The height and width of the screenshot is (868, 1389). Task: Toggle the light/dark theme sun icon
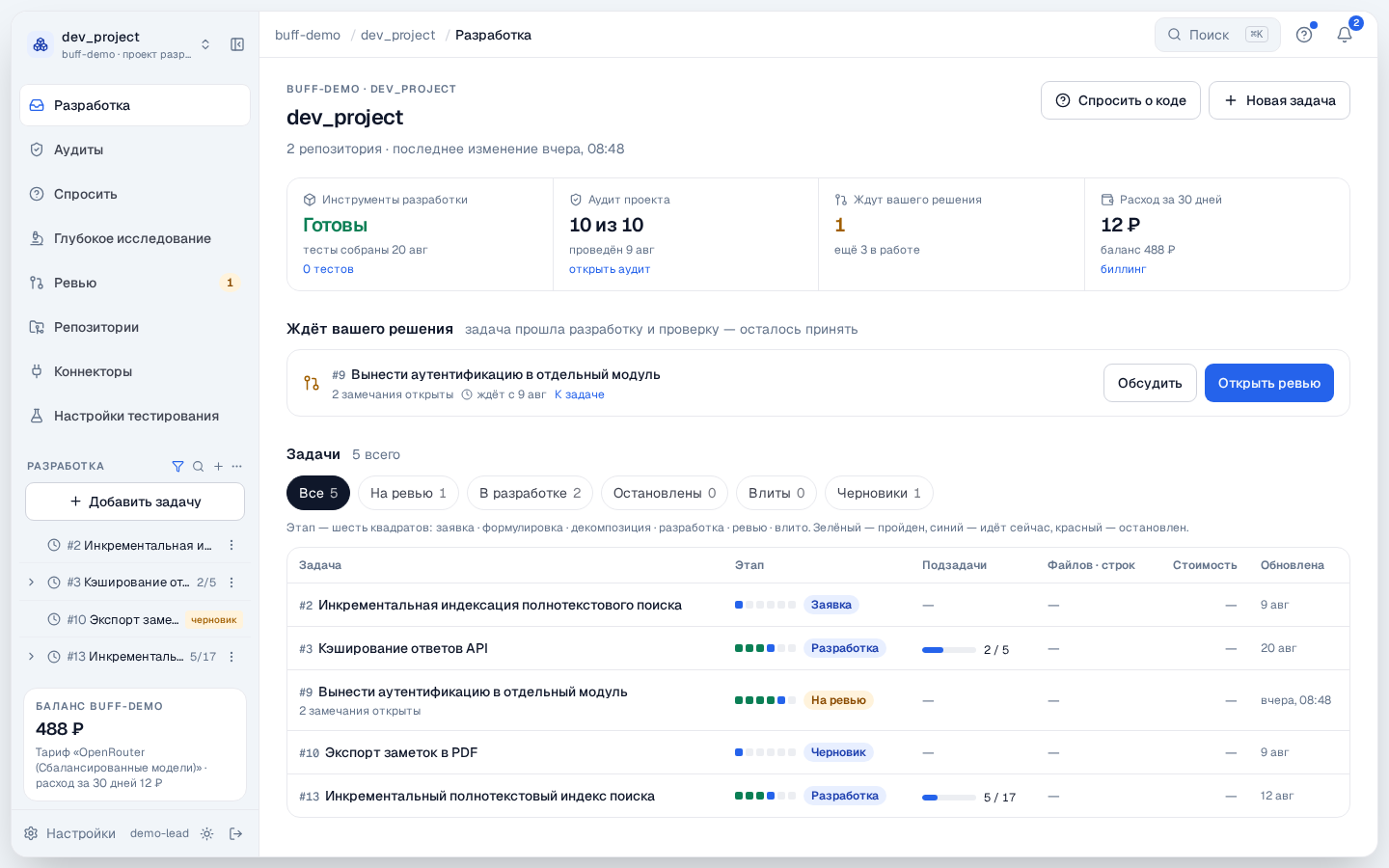206,834
